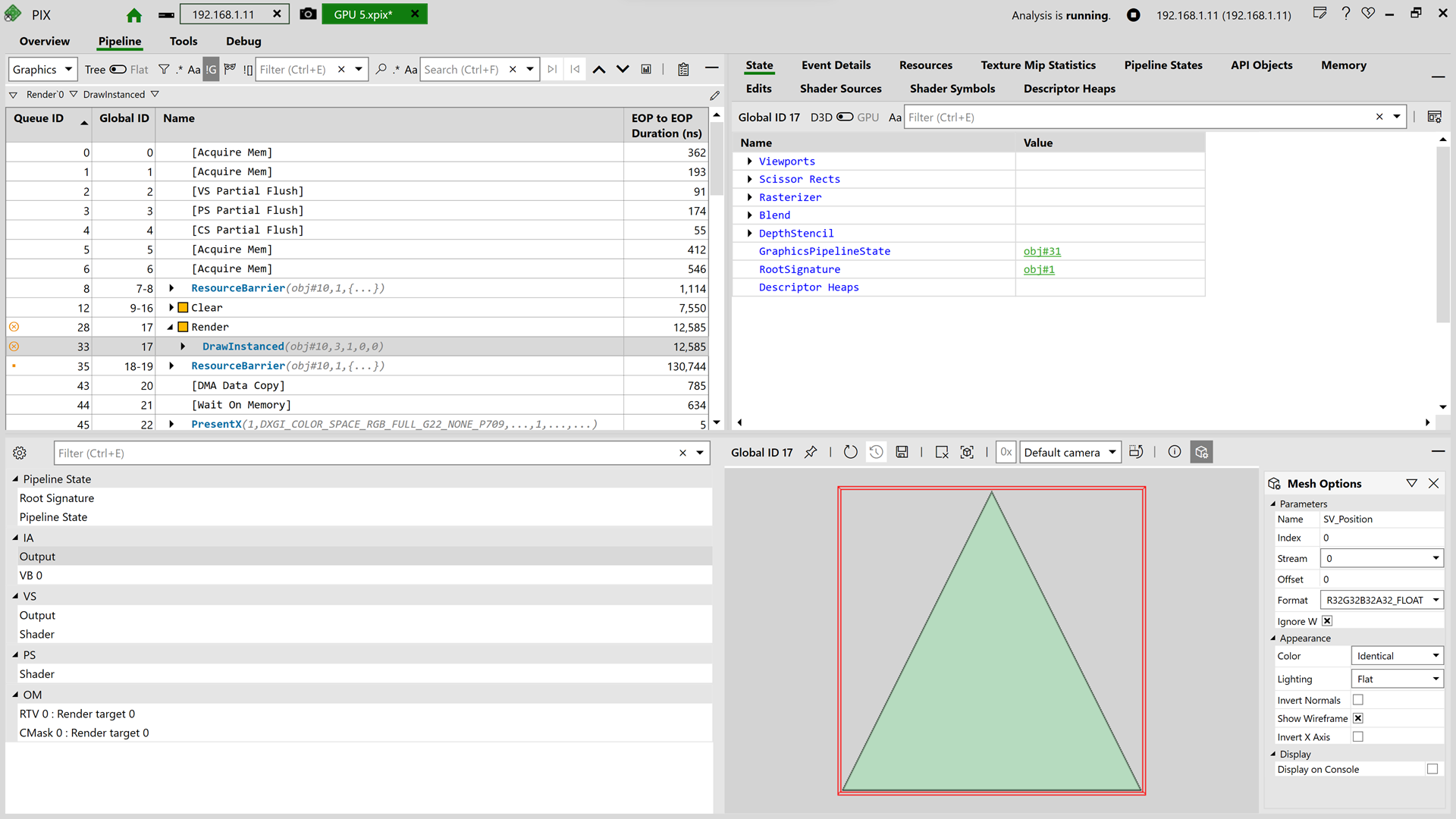The height and width of the screenshot is (819, 1456).
Task: Click the state panel horizontal scrollbar
Action: click(1084, 422)
